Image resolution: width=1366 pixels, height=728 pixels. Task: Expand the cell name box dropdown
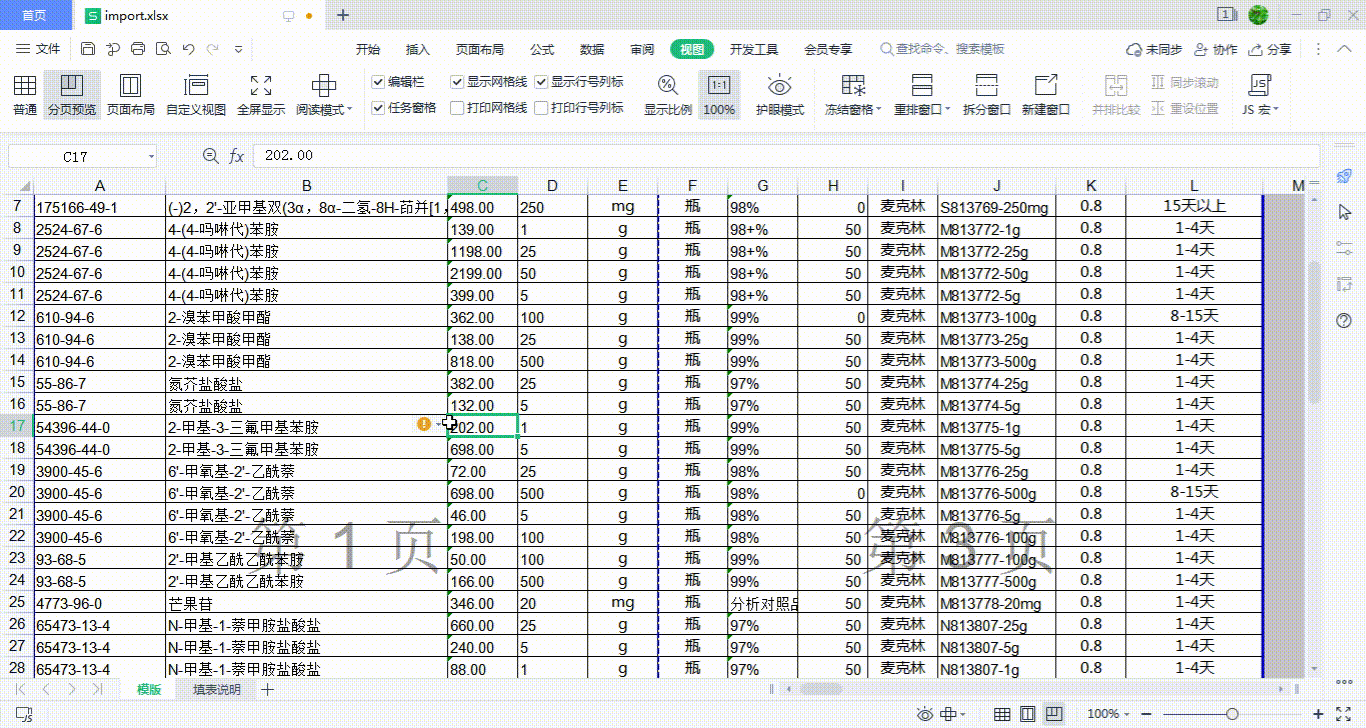[x=151, y=156]
